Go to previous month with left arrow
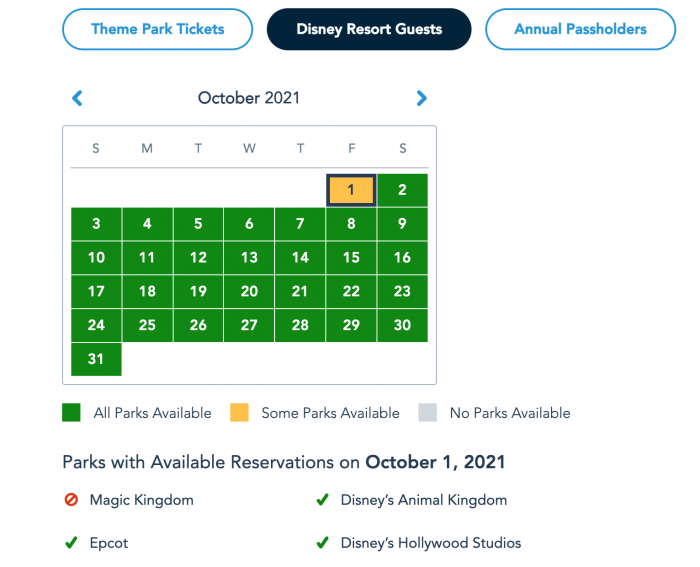700x567 pixels. (x=77, y=98)
